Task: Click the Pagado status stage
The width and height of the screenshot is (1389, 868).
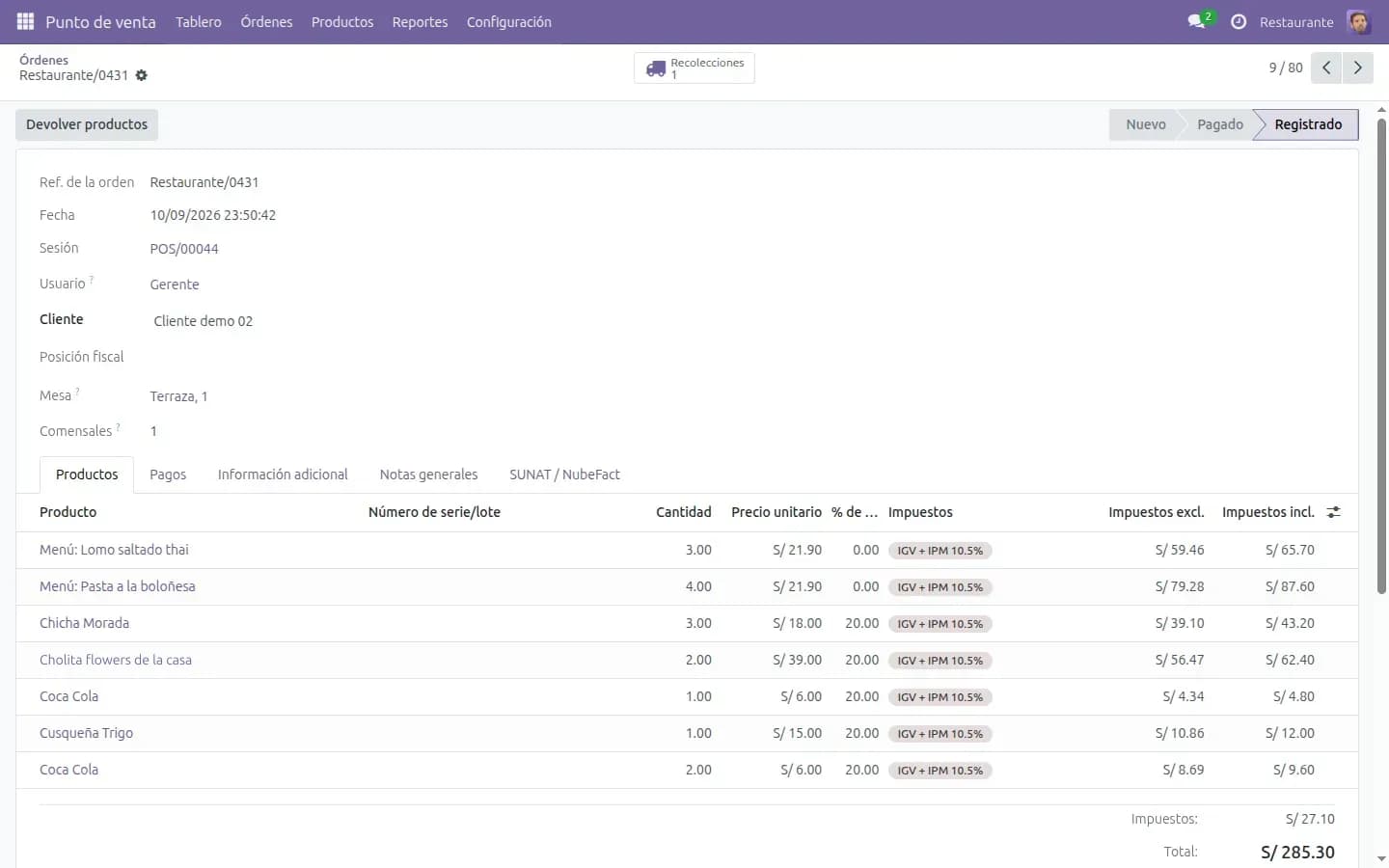Action: coord(1219,124)
